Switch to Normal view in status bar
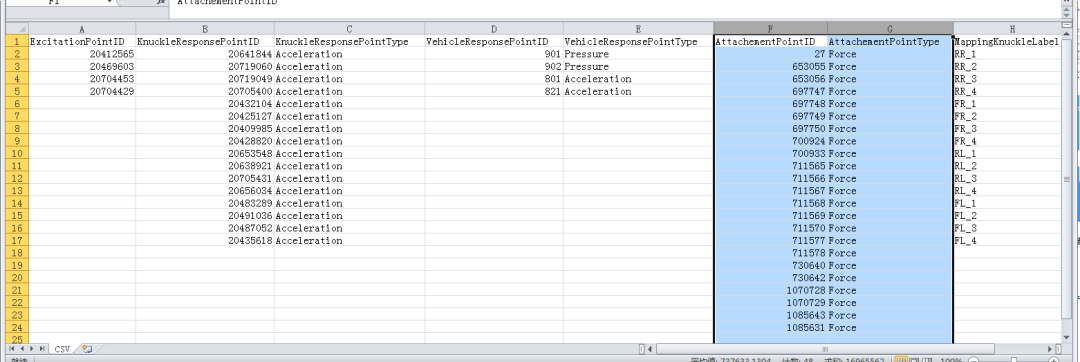1080x362 pixels. pyautogui.click(x=901, y=359)
